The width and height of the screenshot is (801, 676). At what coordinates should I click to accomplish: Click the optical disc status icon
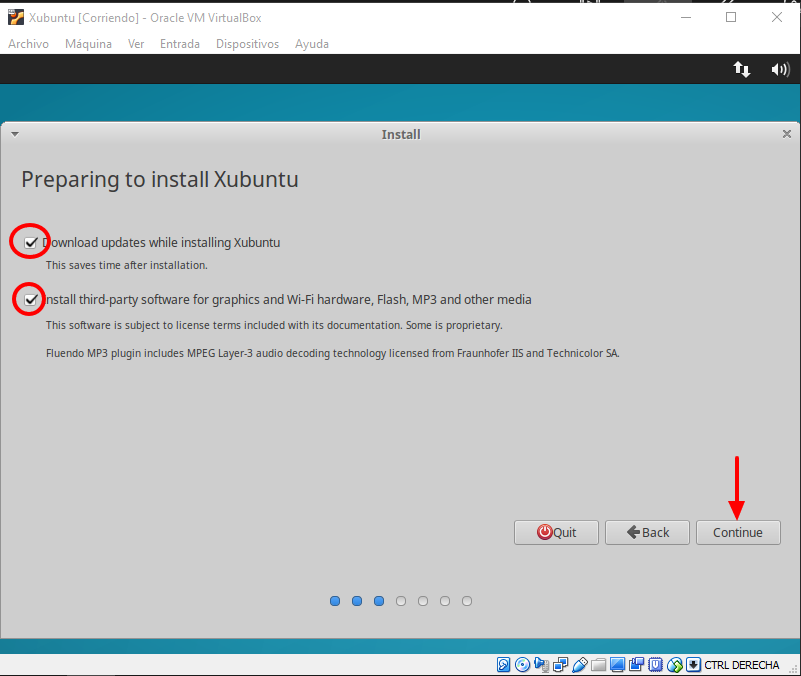point(522,665)
